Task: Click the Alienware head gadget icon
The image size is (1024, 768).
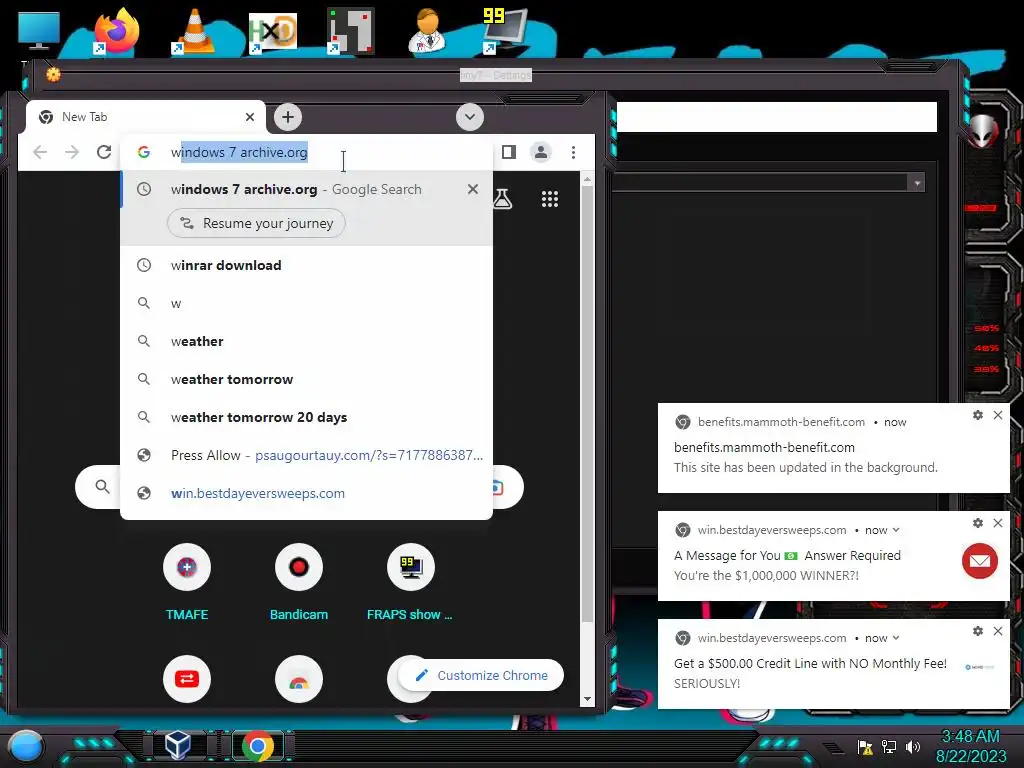Action: coord(982,132)
